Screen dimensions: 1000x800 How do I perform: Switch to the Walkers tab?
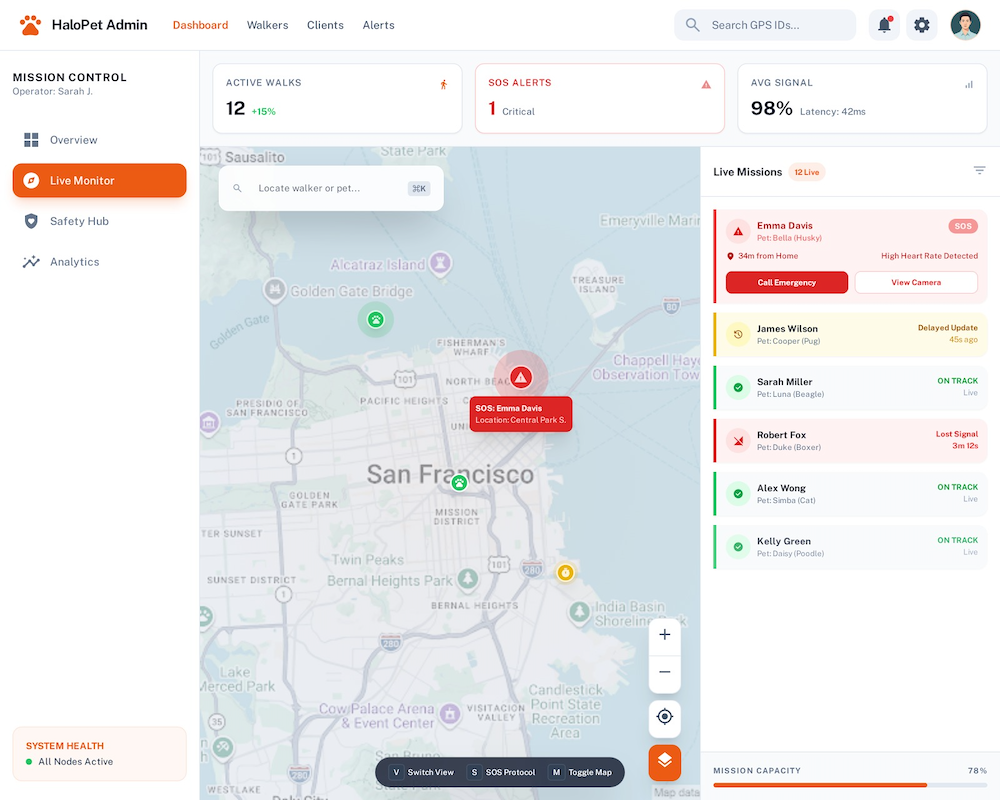267,25
